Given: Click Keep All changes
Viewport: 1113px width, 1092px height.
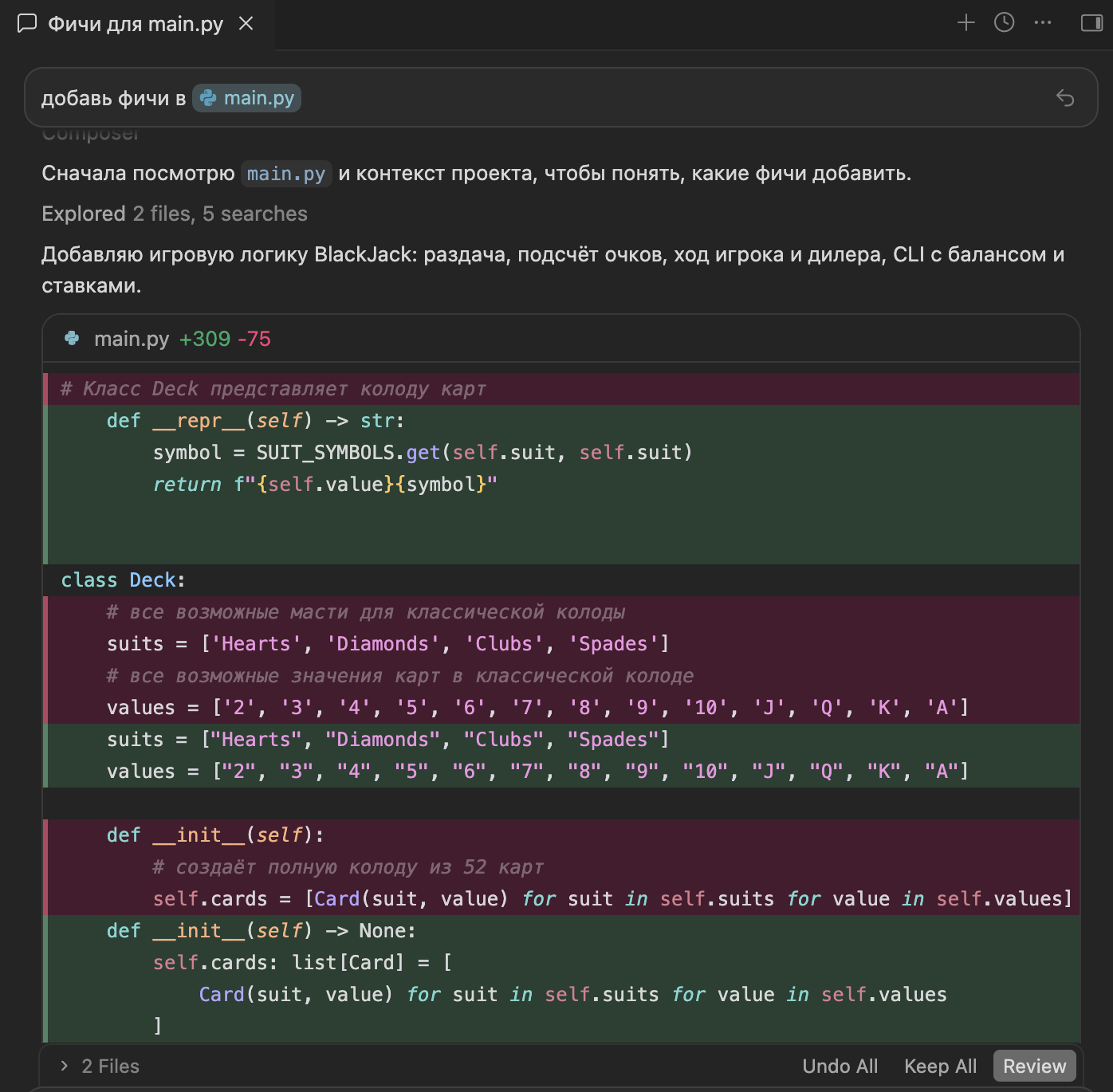Looking at the screenshot, I should point(941,1066).
